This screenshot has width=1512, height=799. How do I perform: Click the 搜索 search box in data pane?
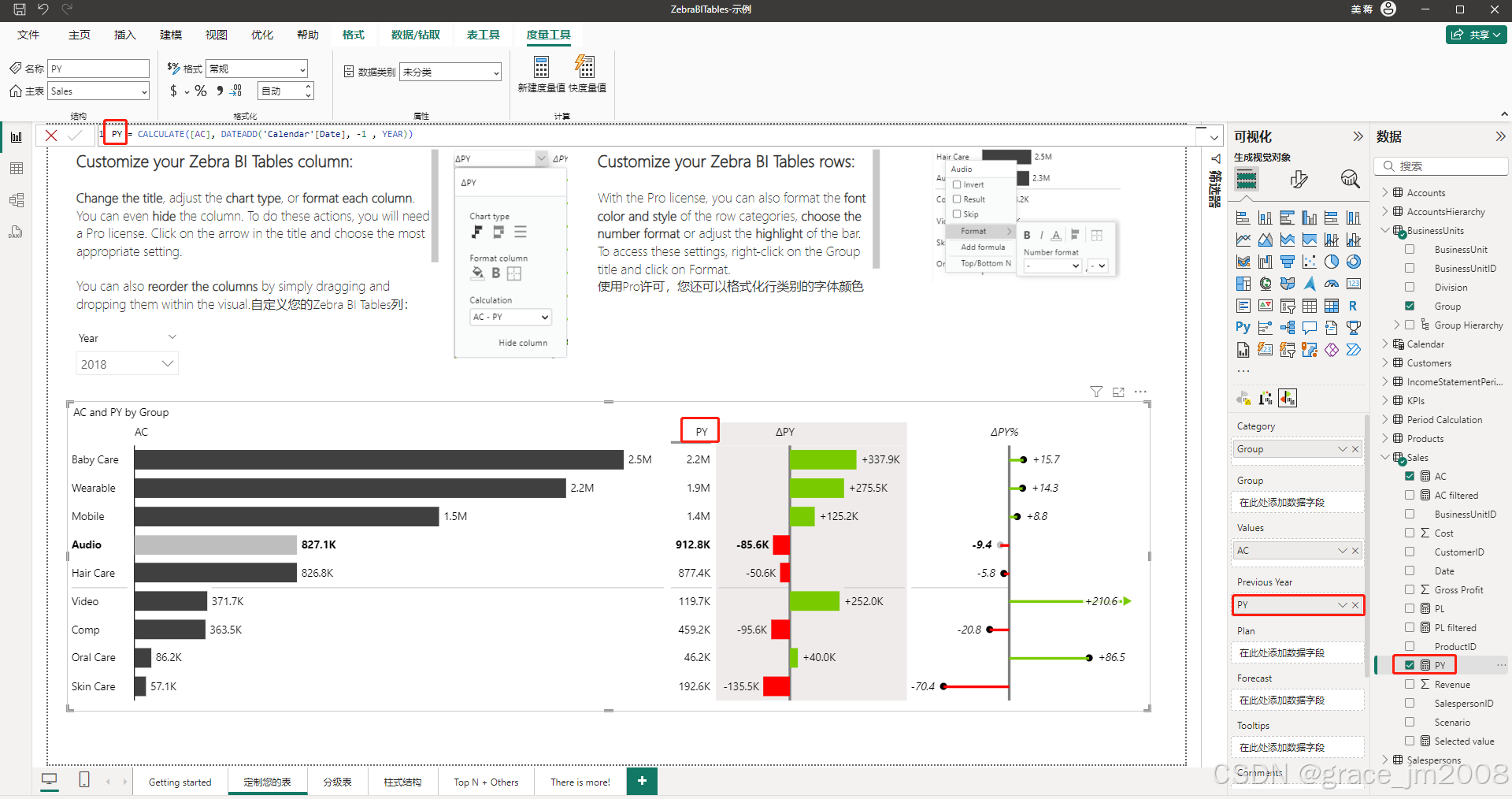tap(1441, 166)
